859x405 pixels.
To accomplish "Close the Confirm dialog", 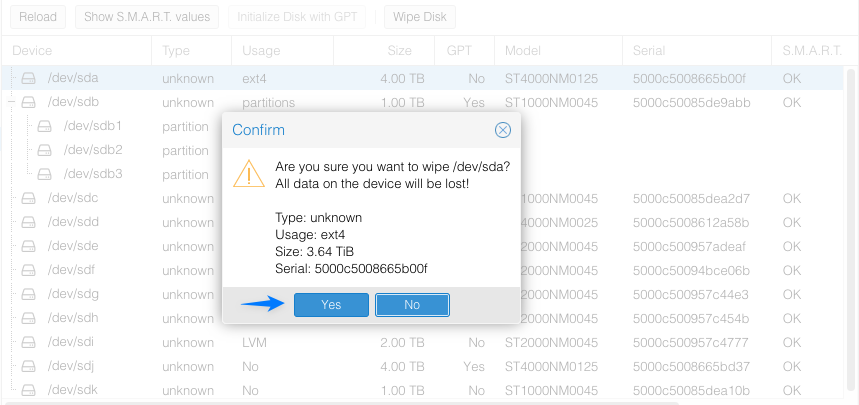I will (502, 130).
